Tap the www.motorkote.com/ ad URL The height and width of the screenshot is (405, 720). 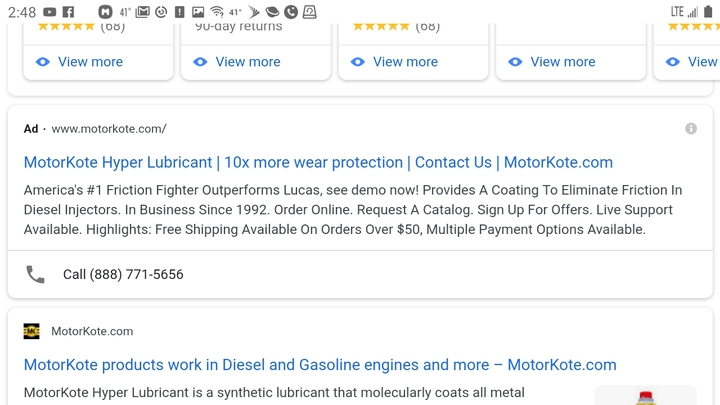109,129
